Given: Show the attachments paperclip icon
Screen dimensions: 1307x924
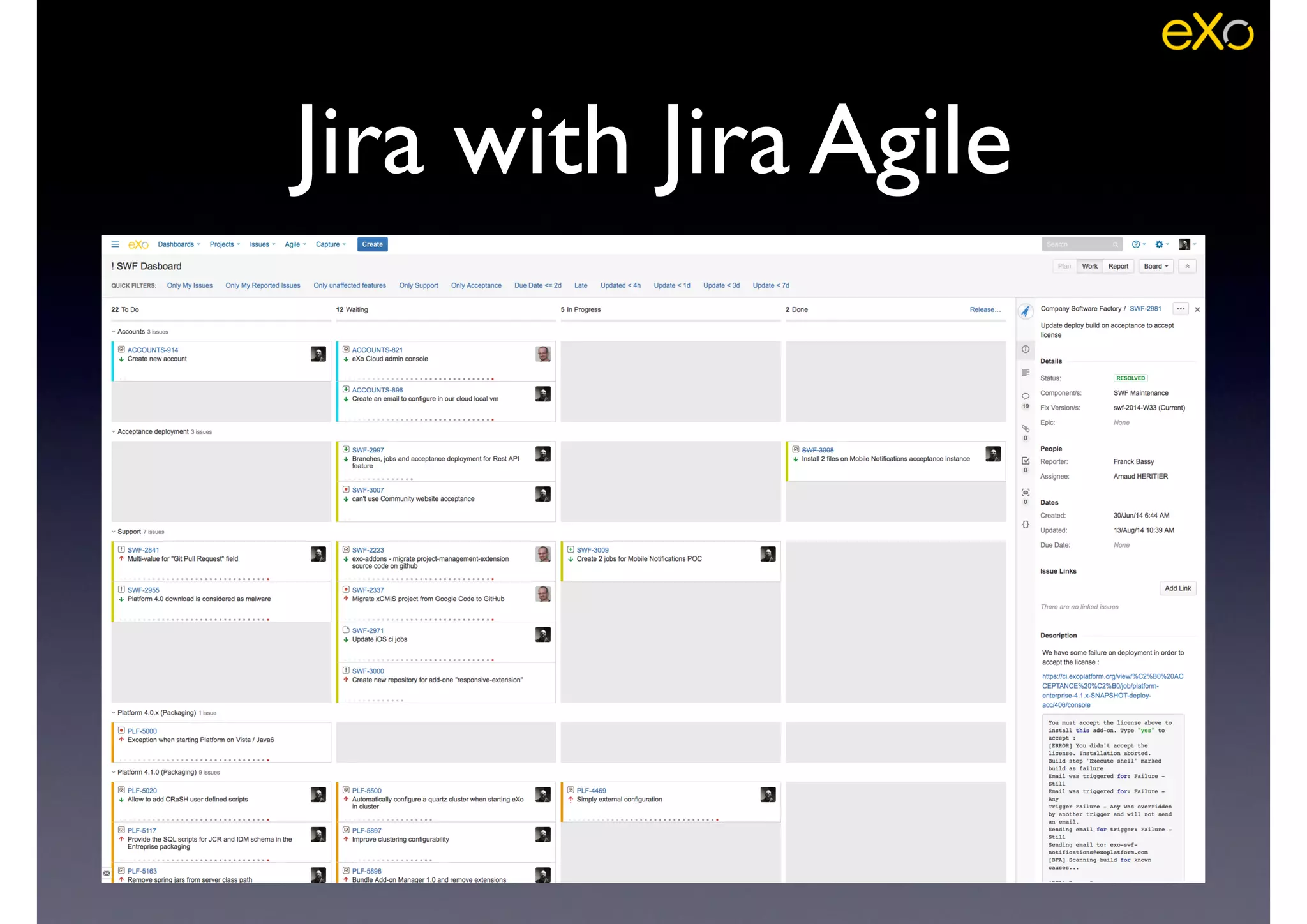Looking at the screenshot, I should pos(1026,428).
